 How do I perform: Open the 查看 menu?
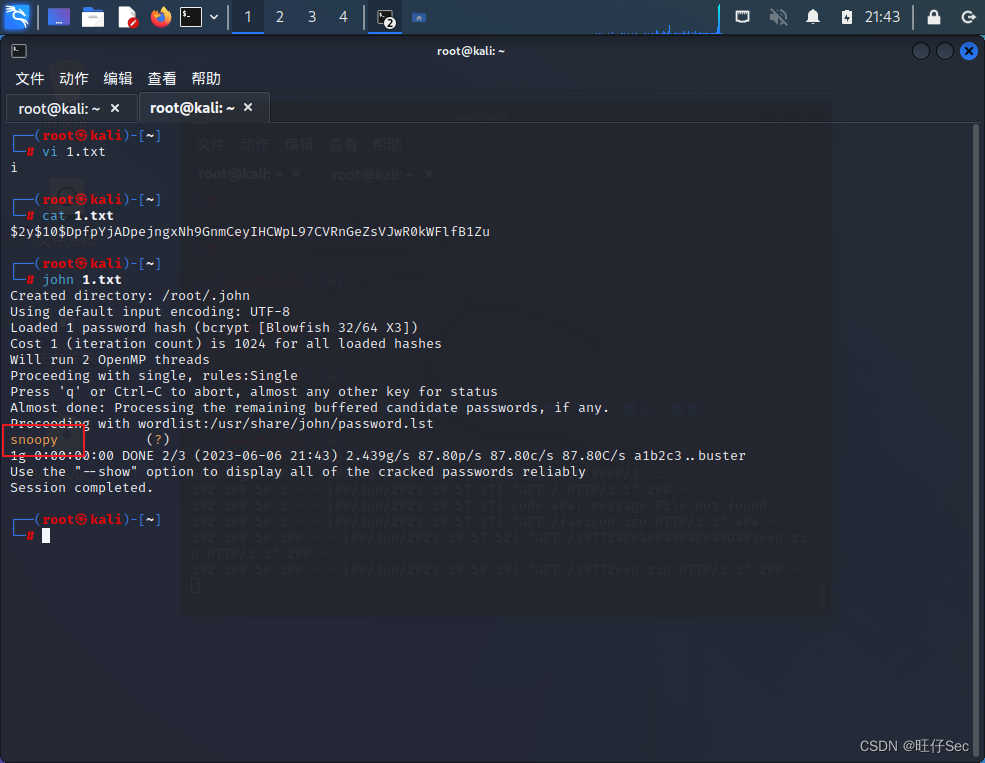(161, 78)
